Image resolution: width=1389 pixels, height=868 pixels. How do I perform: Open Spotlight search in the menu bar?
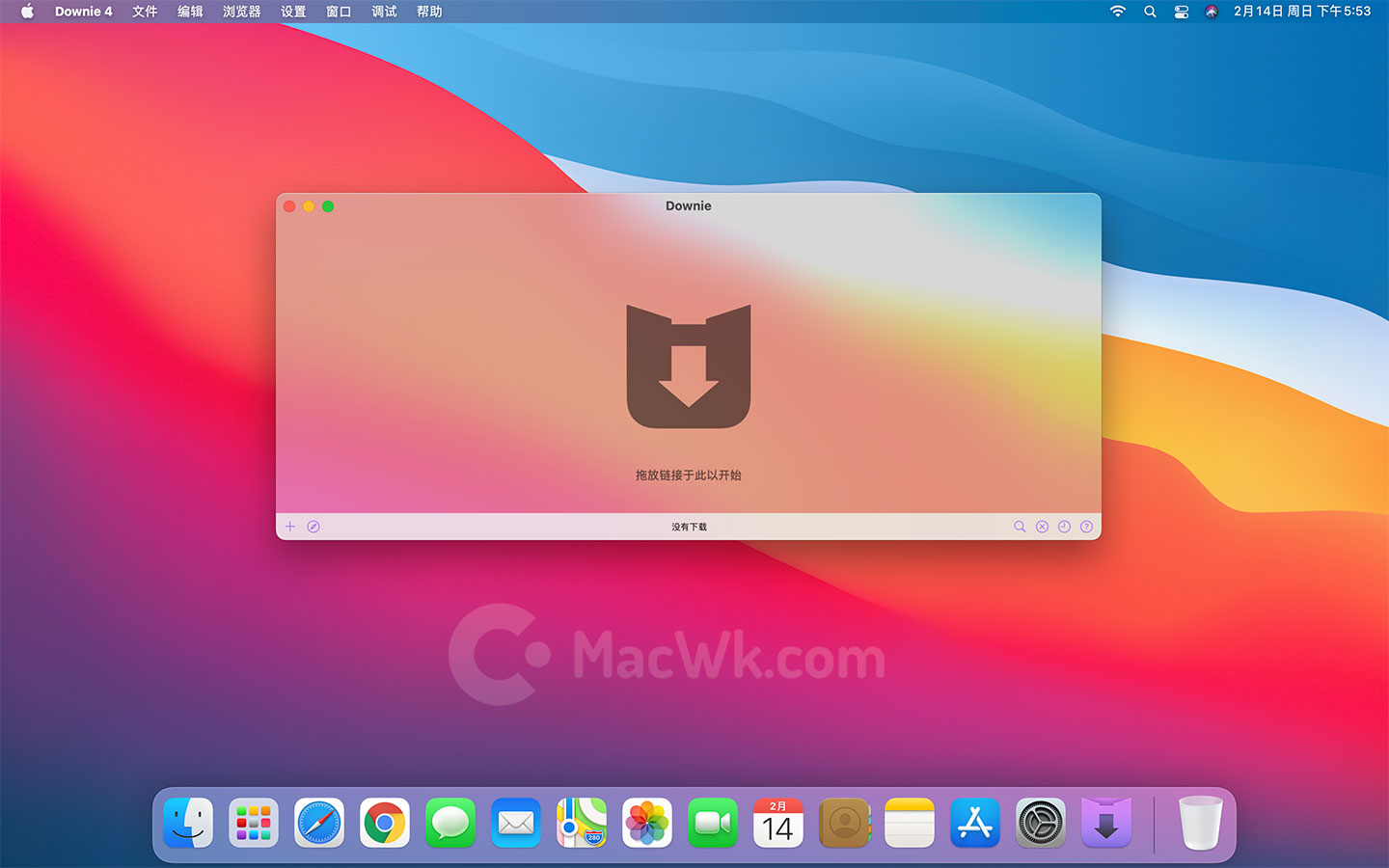coord(1150,12)
